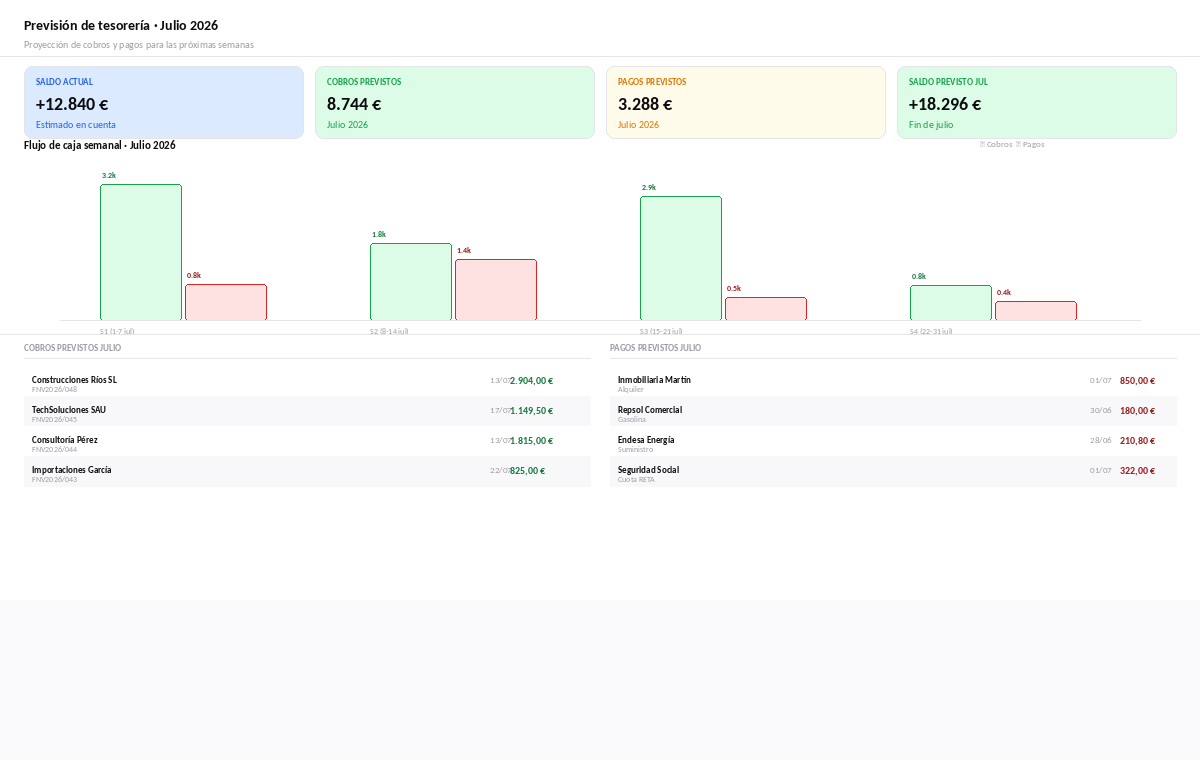The width and height of the screenshot is (1200, 760).
Task: Select the Saldo previsto Jul card
Action: [1037, 103]
